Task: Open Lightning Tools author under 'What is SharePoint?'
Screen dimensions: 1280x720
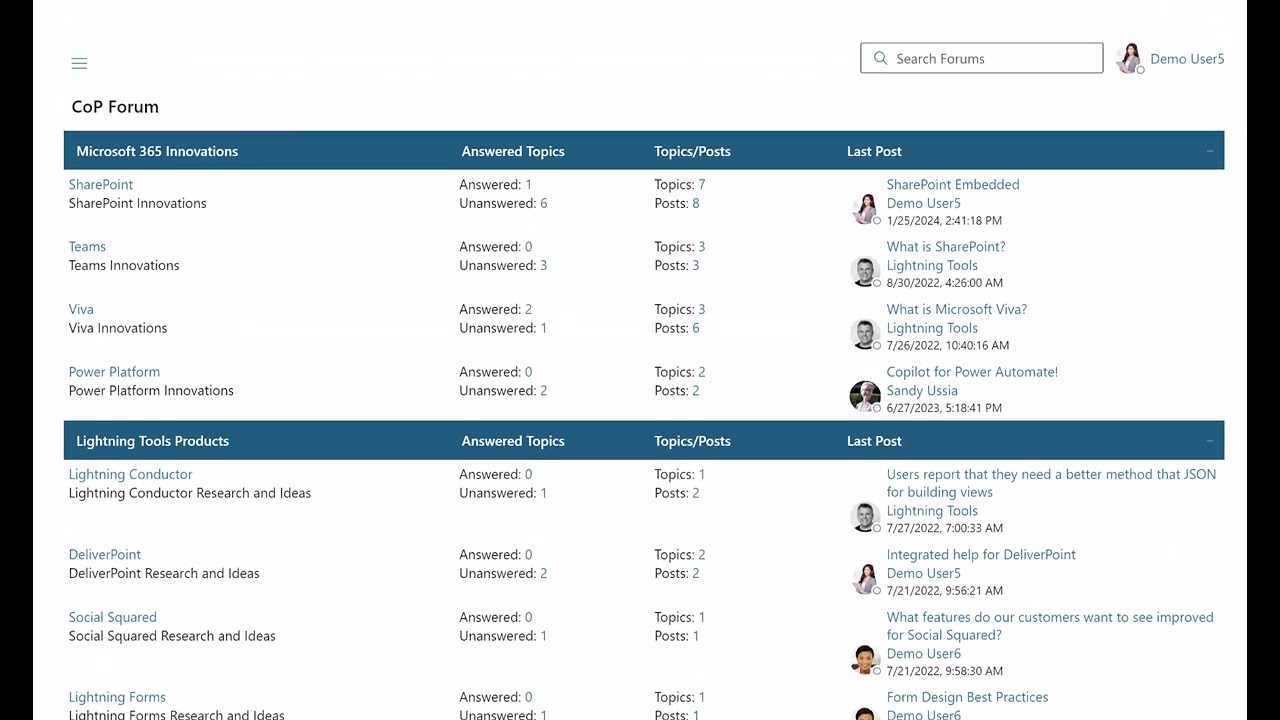Action: (x=932, y=265)
